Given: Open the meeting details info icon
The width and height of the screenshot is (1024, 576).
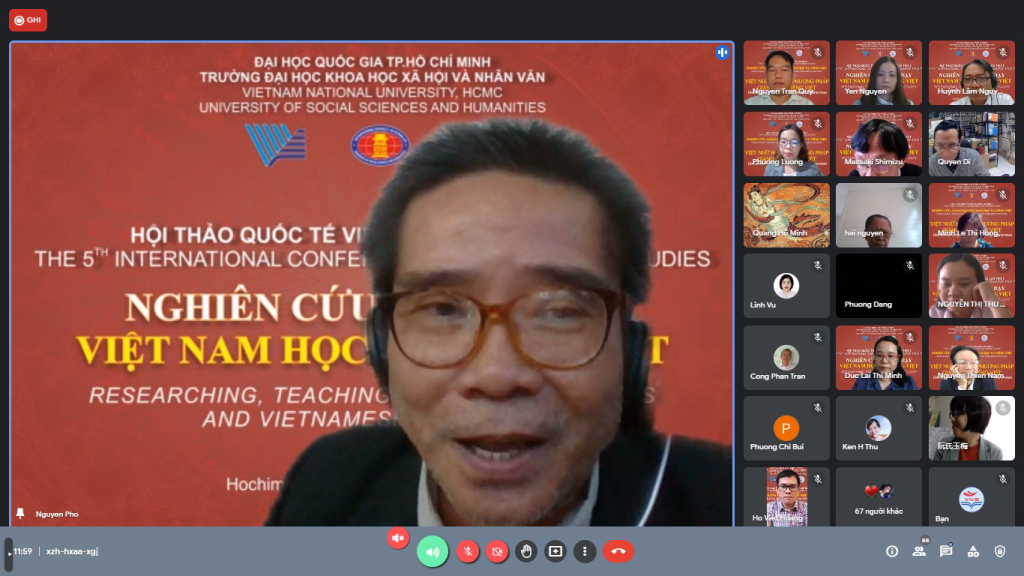Looking at the screenshot, I should (x=892, y=552).
